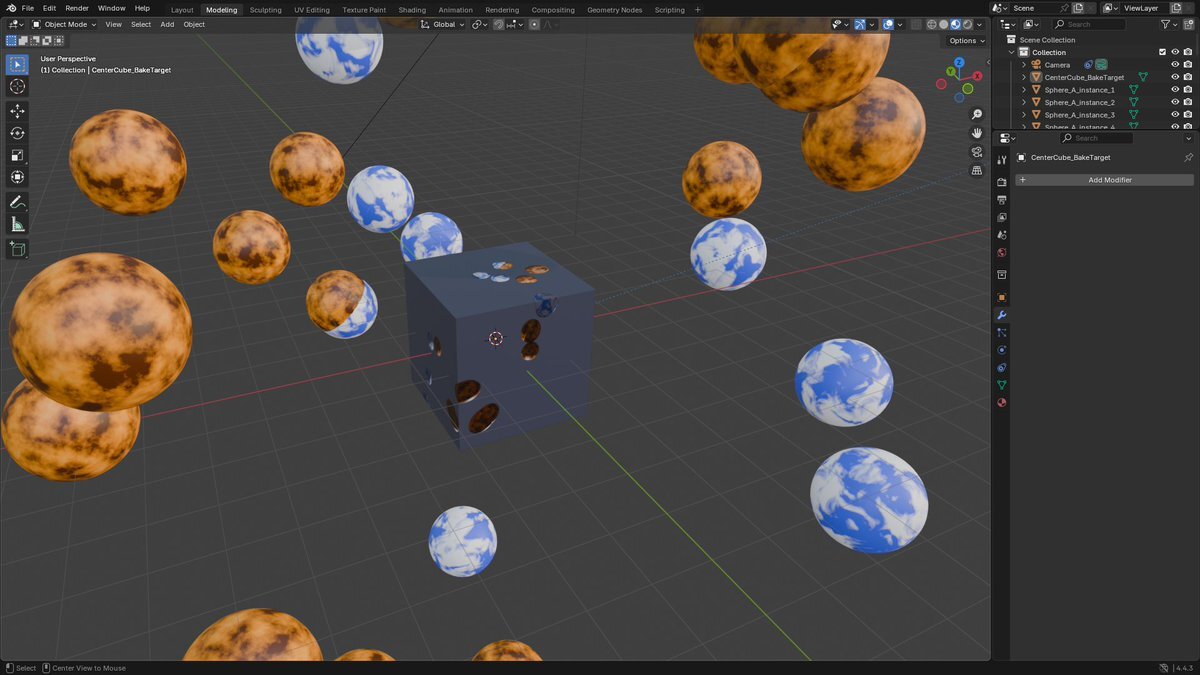Open the viewport Add menu
The width and height of the screenshot is (1200, 675).
pyautogui.click(x=167, y=24)
